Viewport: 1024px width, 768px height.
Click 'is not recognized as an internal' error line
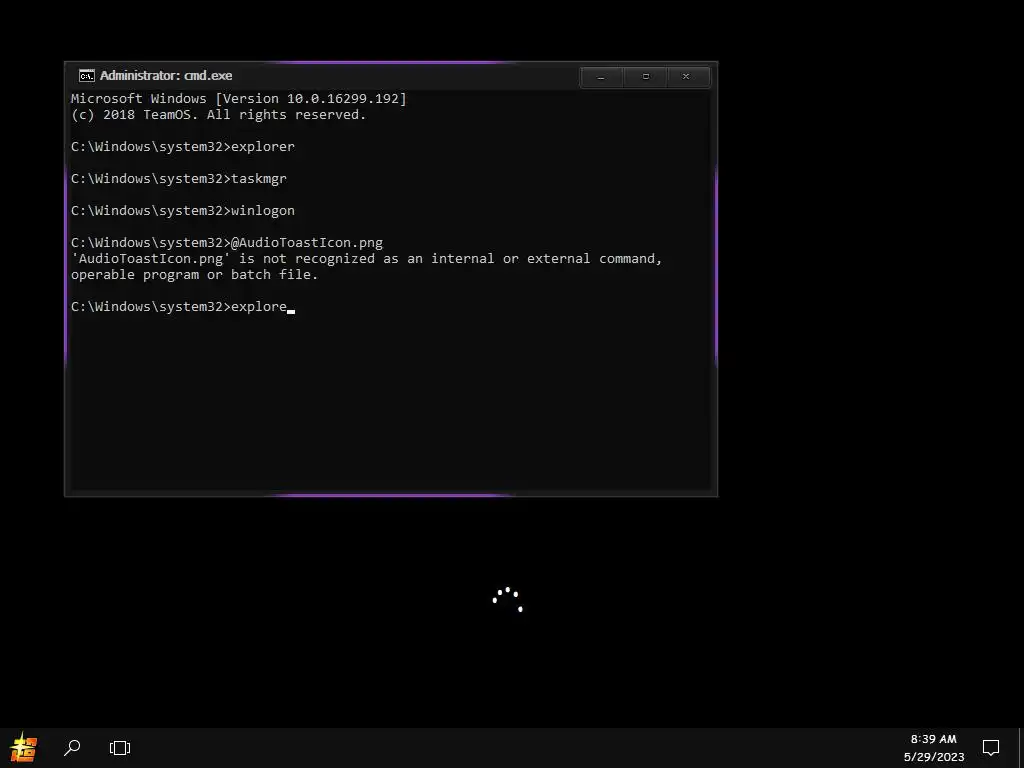tap(366, 259)
